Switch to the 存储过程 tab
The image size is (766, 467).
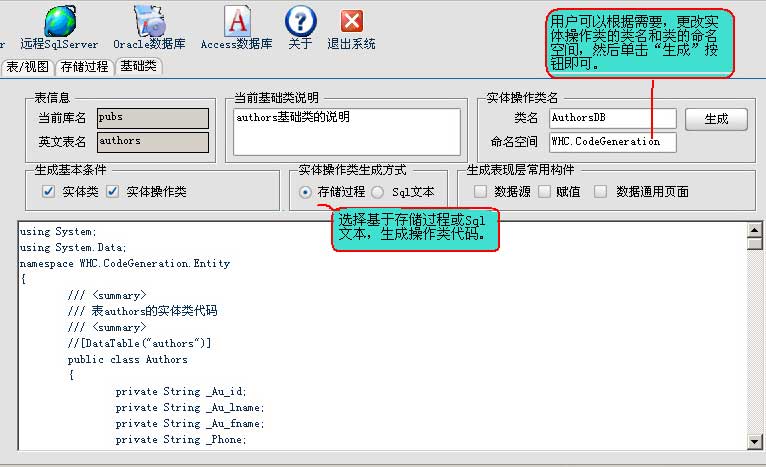84,67
